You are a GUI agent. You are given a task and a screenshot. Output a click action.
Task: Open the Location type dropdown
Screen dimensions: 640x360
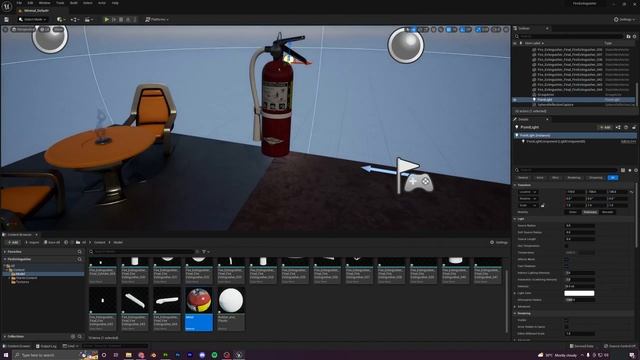tap(528, 192)
